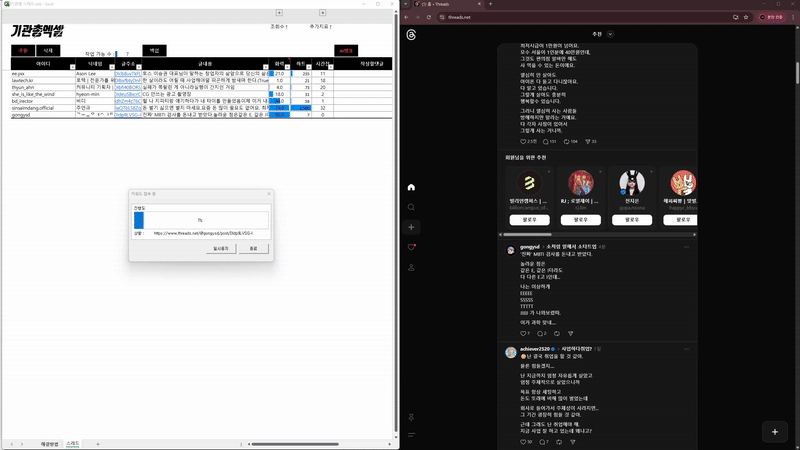Click the black button above content column
800x450 pixels.
coord(155,51)
